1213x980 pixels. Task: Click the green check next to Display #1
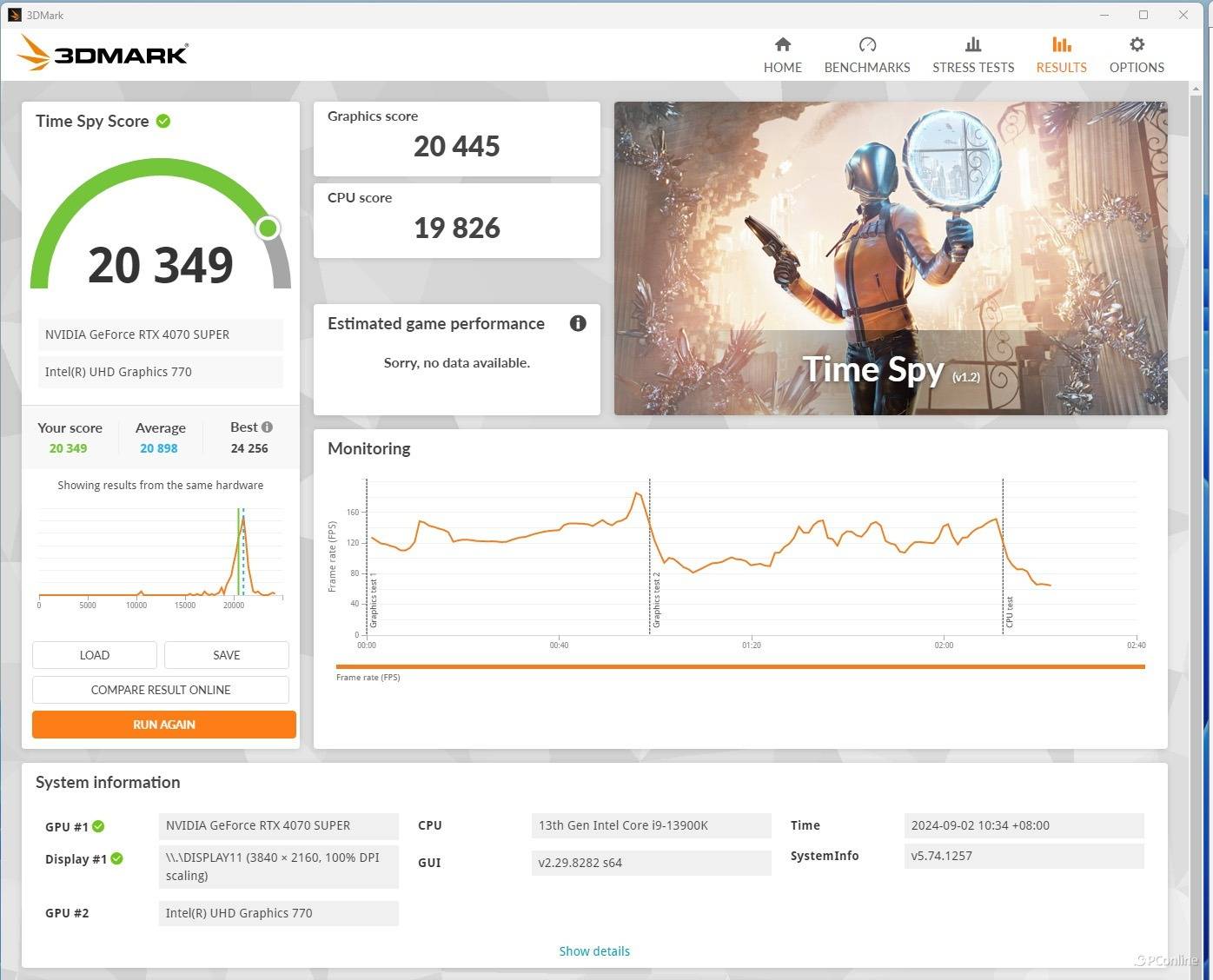pos(117,858)
